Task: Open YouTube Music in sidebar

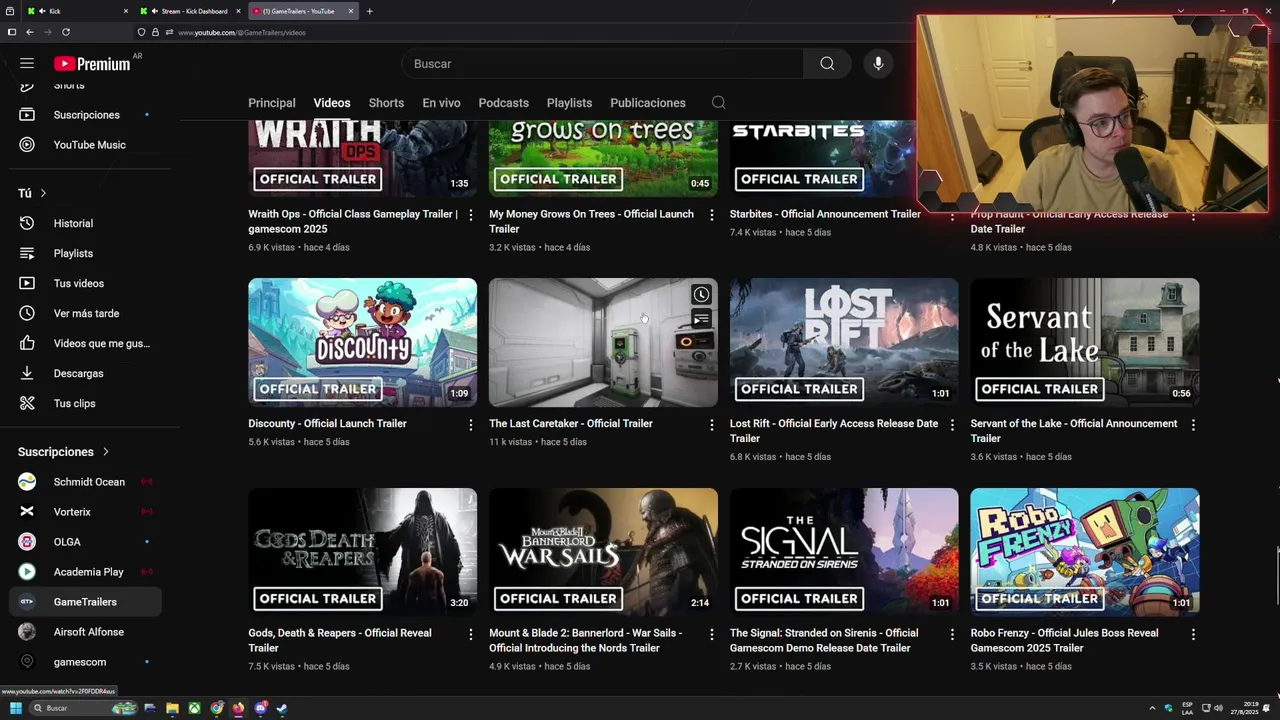Action: [86, 145]
